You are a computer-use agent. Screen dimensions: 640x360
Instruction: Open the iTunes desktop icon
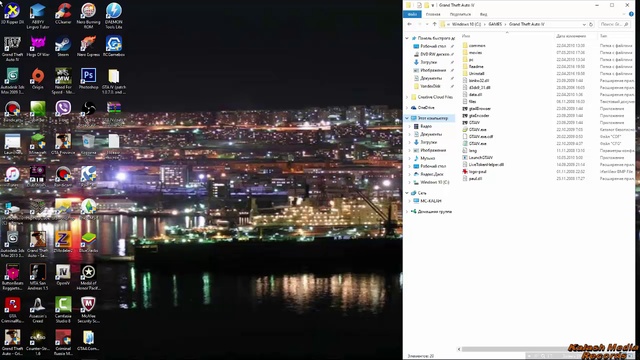(x=12, y=177)
